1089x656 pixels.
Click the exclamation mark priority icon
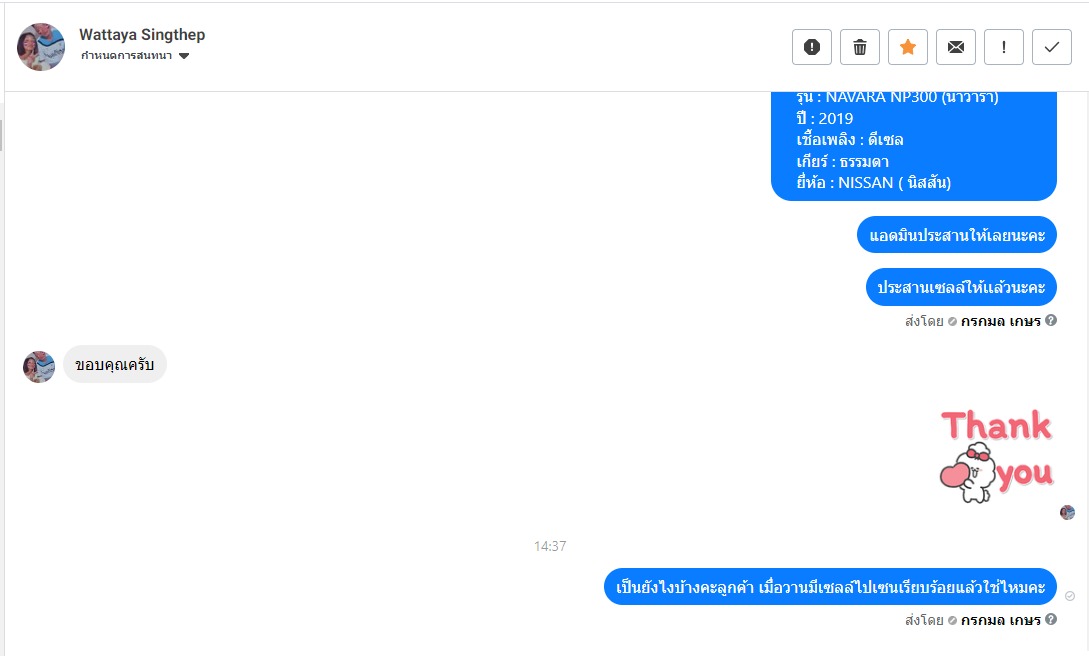[x=1004, y=47]
